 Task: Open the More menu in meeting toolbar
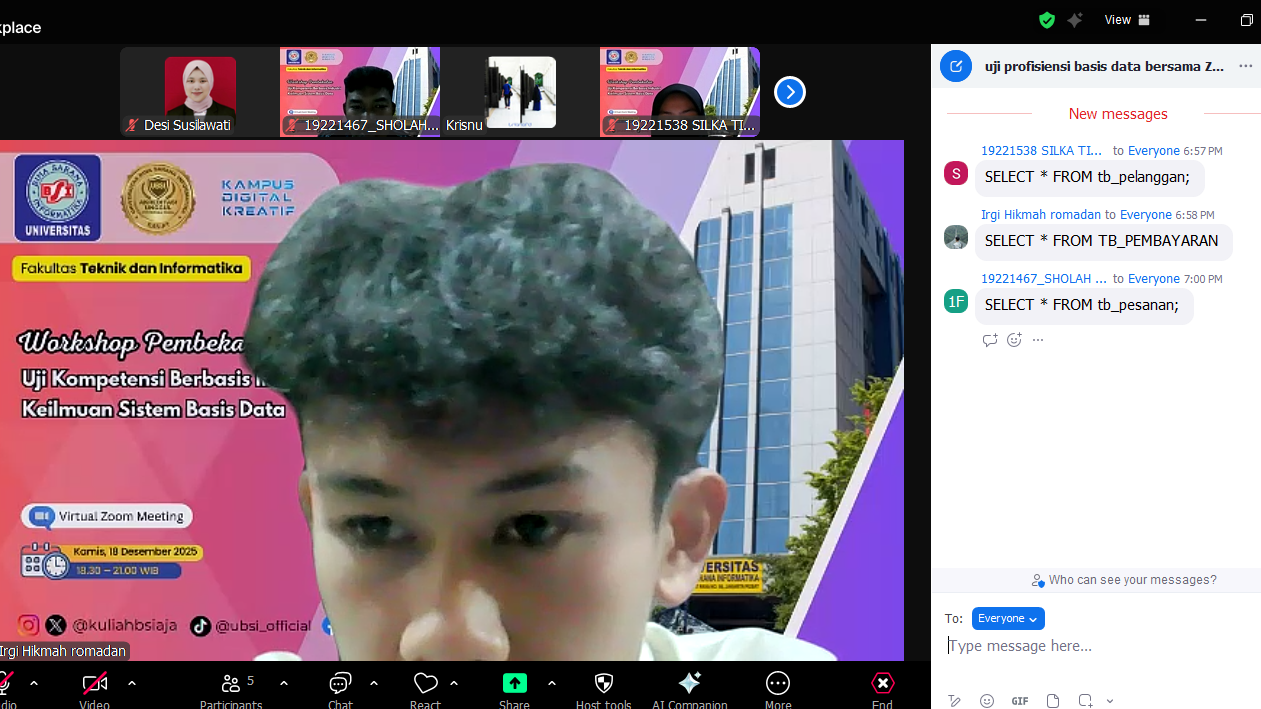click(x=778, y=684)
